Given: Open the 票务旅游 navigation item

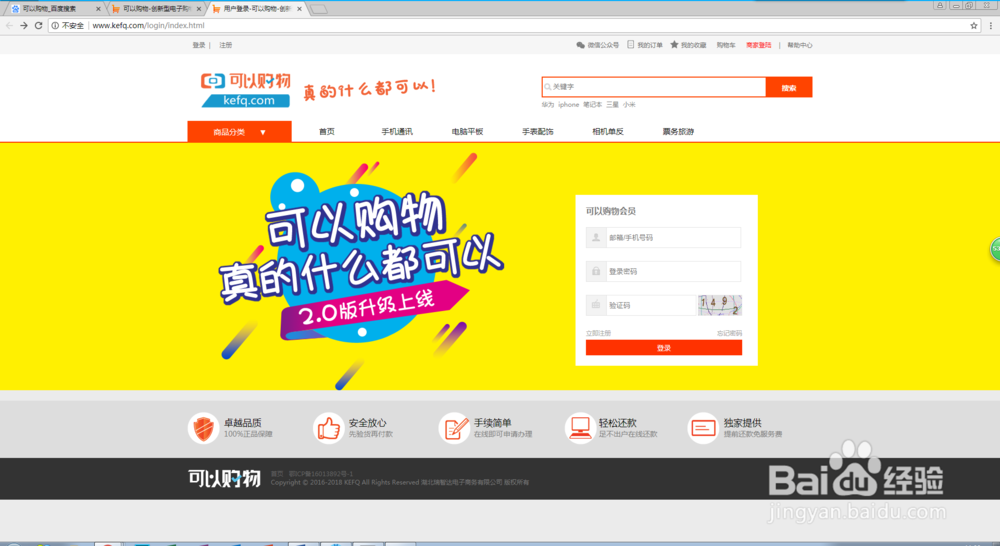Looking at the screenshot, I should tap(678, 131).
